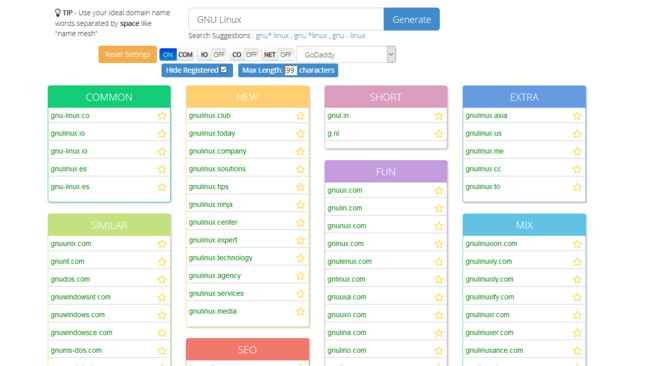
Task: Select gninux.com domain name
Action: (x=345, y=244)
